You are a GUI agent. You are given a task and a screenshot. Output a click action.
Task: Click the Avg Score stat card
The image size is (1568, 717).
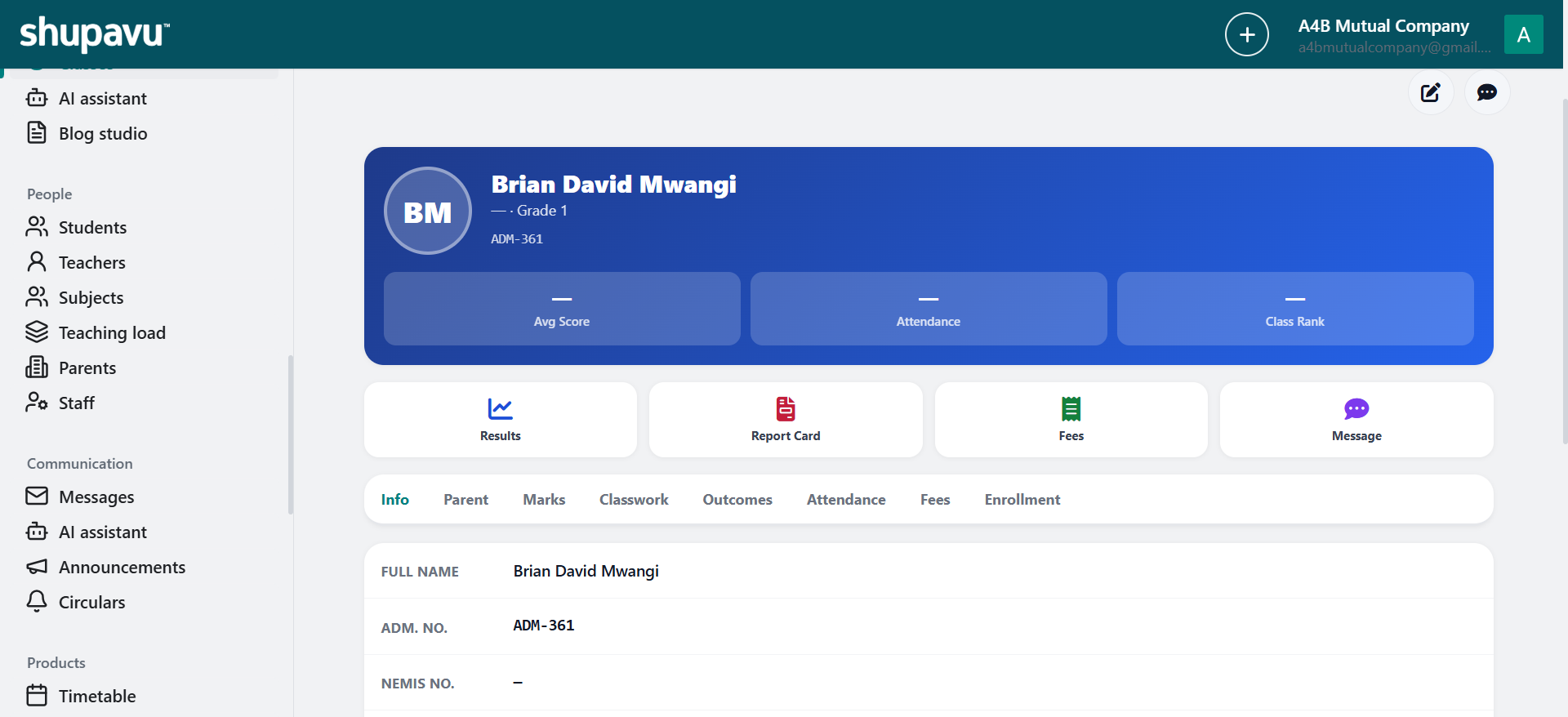click(562, 309)
